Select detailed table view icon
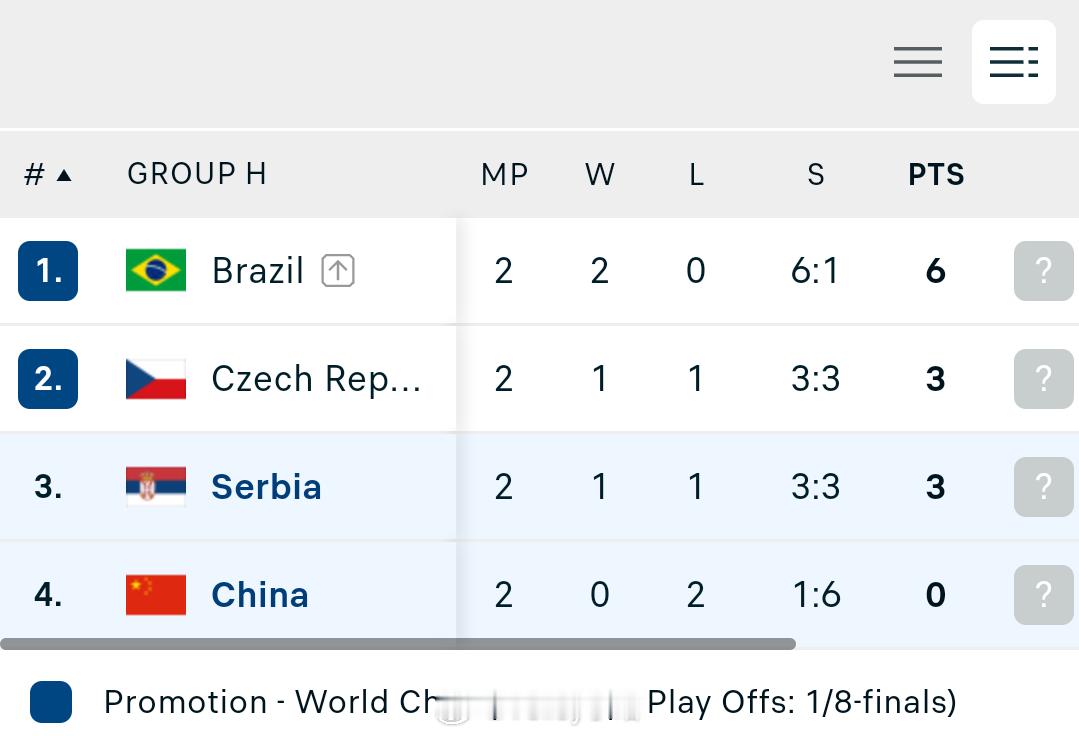The height and width of the screenshot is (736, 1079). [1013, 62]
